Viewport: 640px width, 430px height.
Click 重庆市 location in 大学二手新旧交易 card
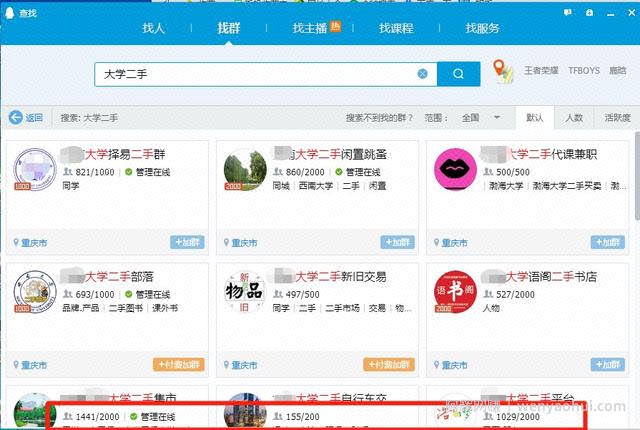[244, 365]
